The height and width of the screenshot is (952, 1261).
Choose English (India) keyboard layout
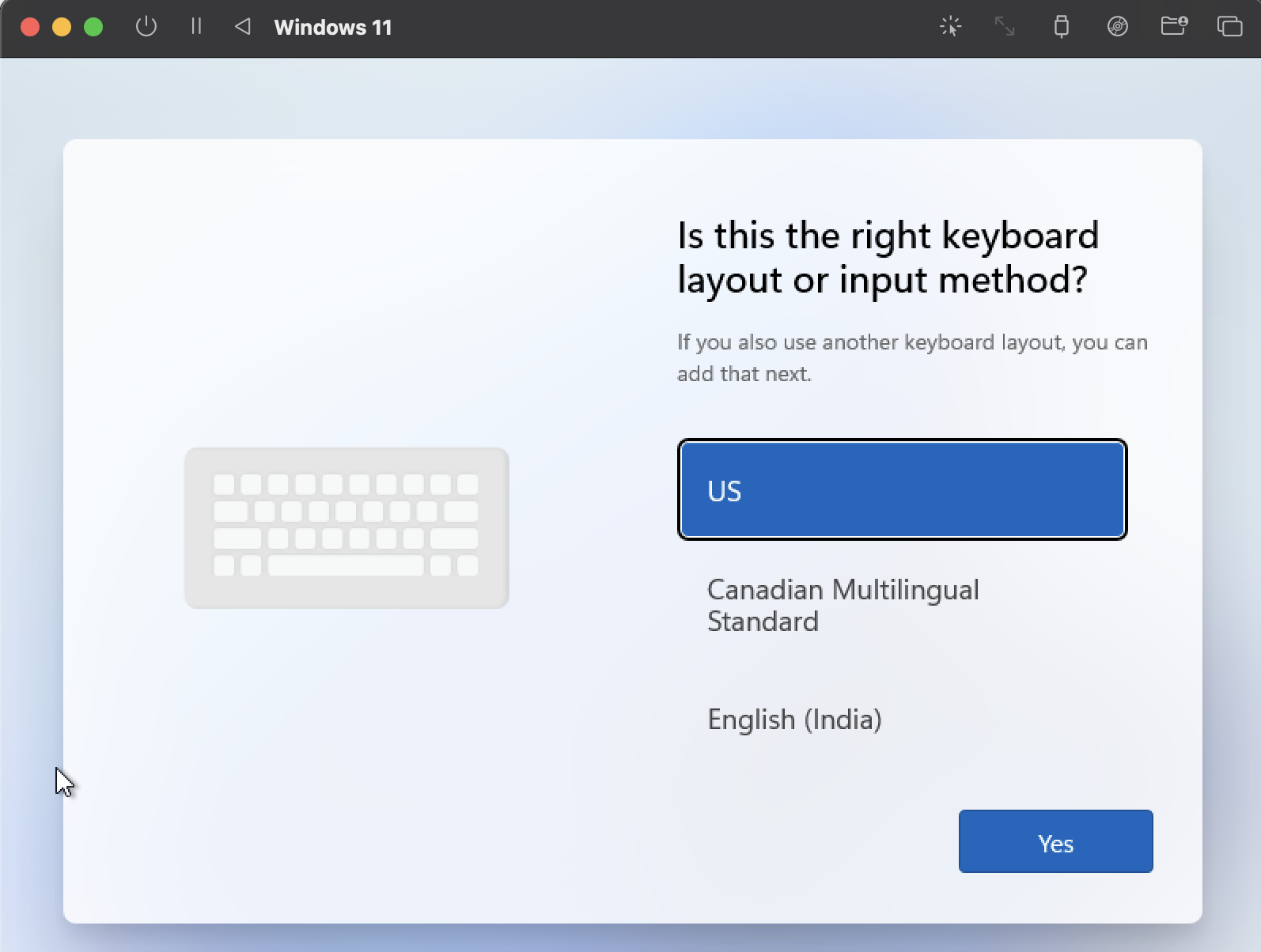pyautogui.click(x=902, y=720)
